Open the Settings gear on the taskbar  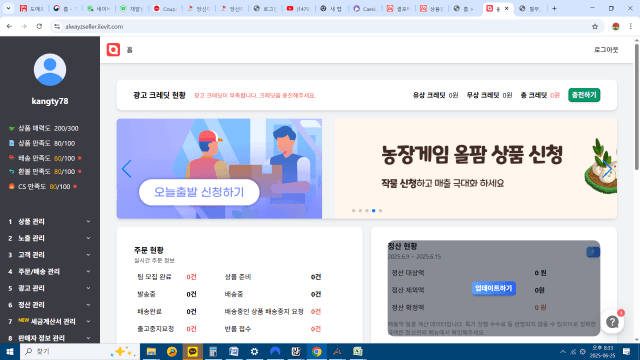254,351
